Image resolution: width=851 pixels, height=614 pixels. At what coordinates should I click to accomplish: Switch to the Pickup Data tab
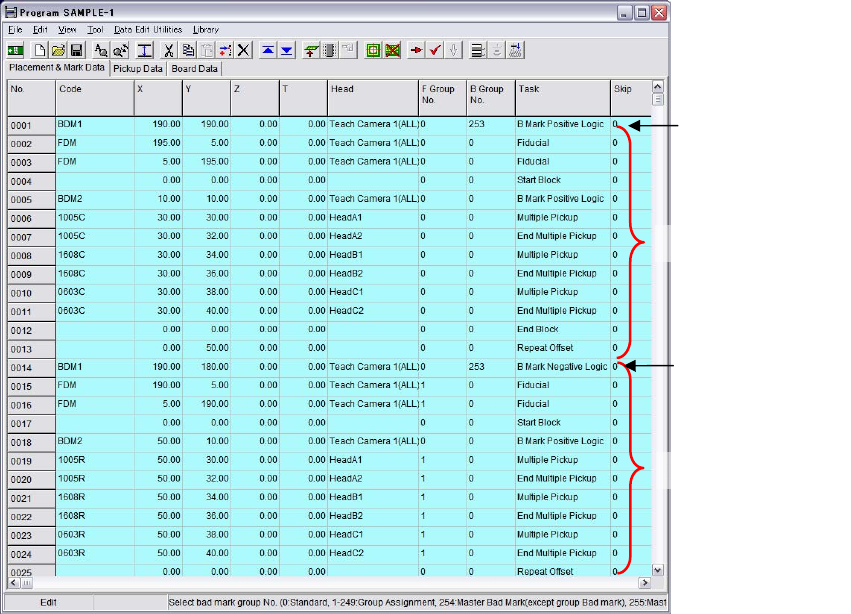[x=138, y=69]
